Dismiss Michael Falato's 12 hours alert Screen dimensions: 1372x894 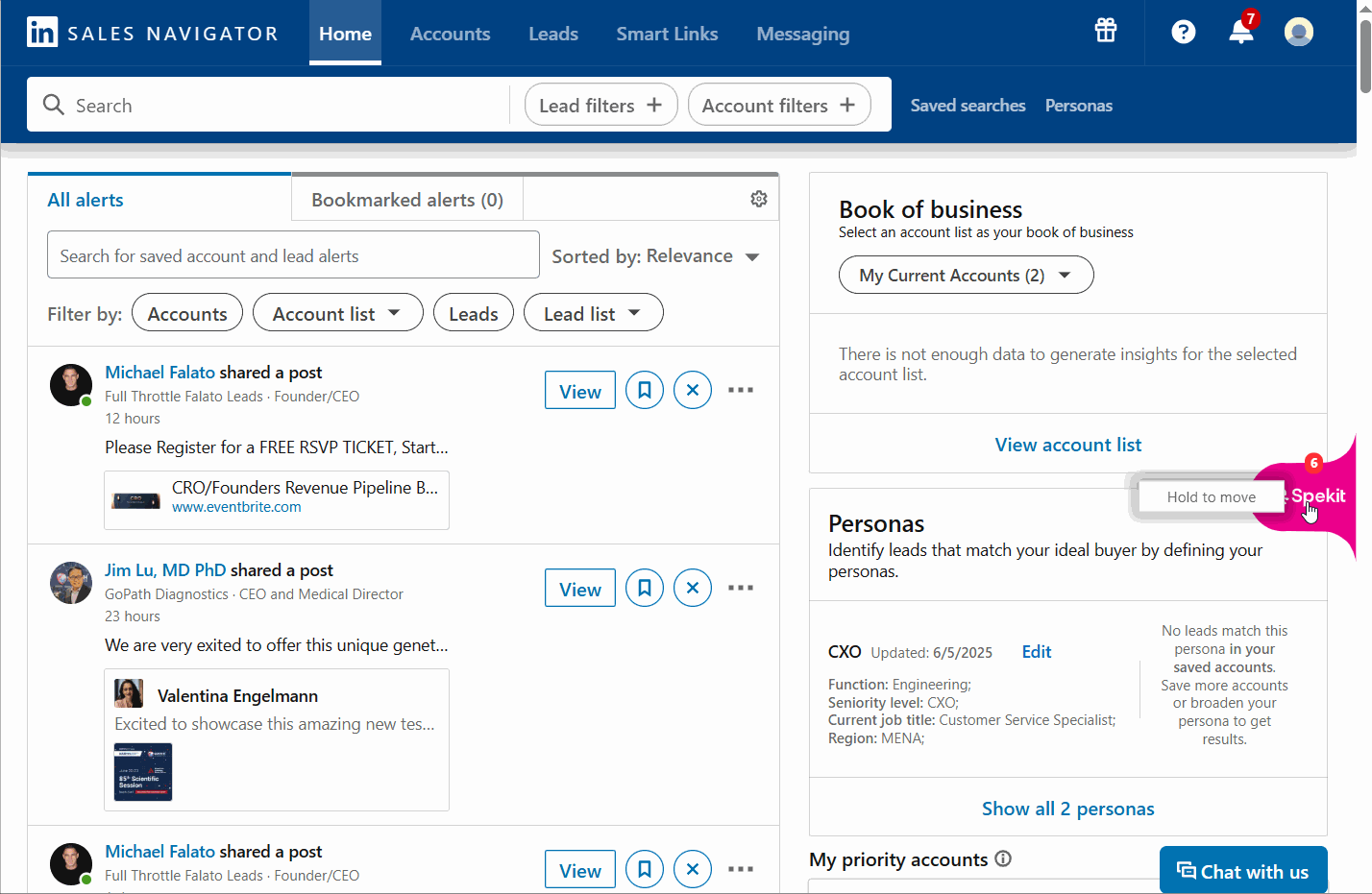[x=693, y=390]
